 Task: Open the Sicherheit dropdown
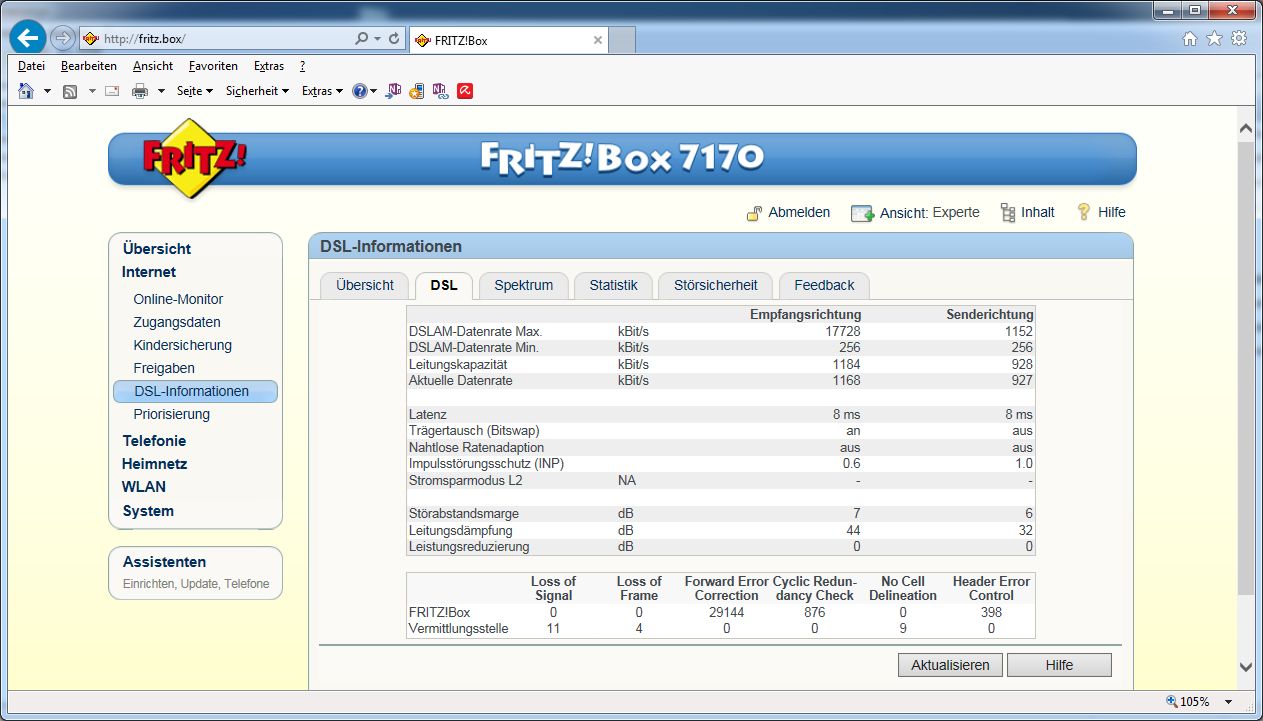click(x=257, y=91)
